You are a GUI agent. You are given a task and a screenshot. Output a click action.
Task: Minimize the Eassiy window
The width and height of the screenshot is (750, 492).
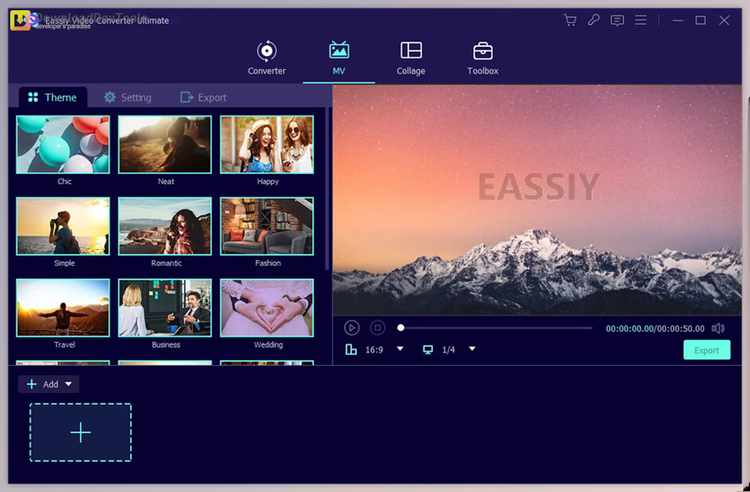pyautogui.click(x=677, y=21)
